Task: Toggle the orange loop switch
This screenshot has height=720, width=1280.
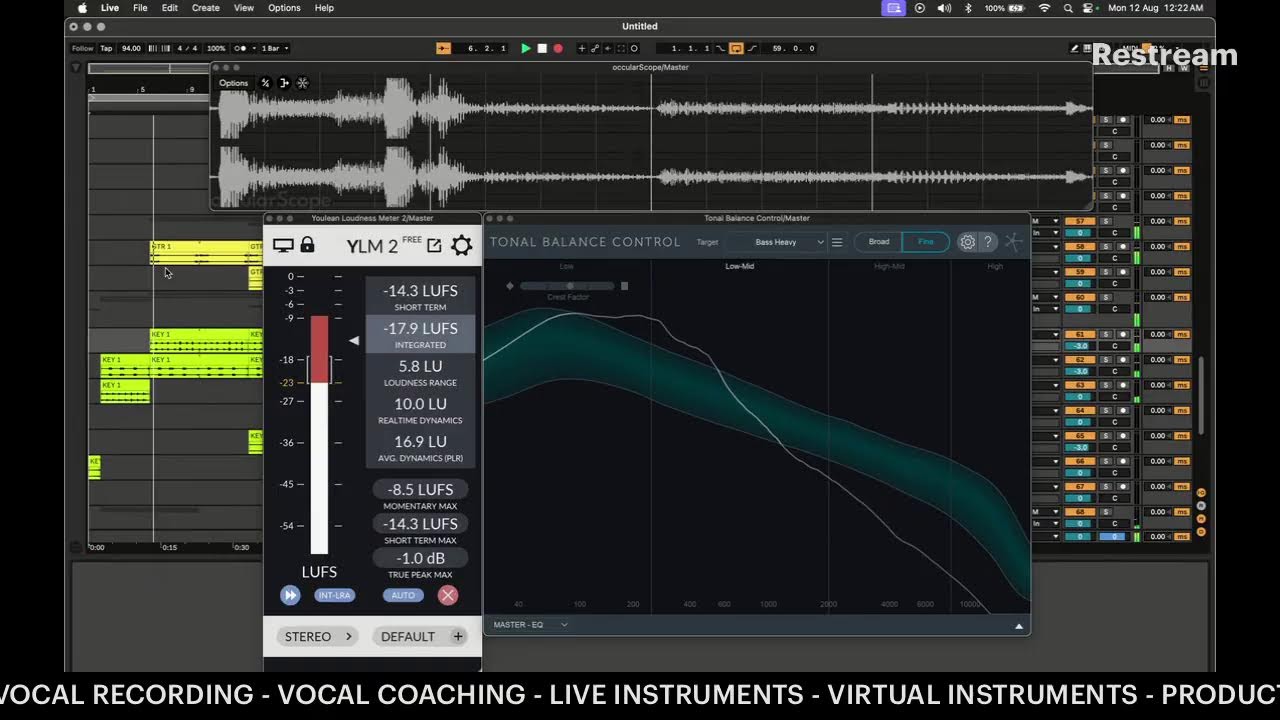Action: (736, 48)
